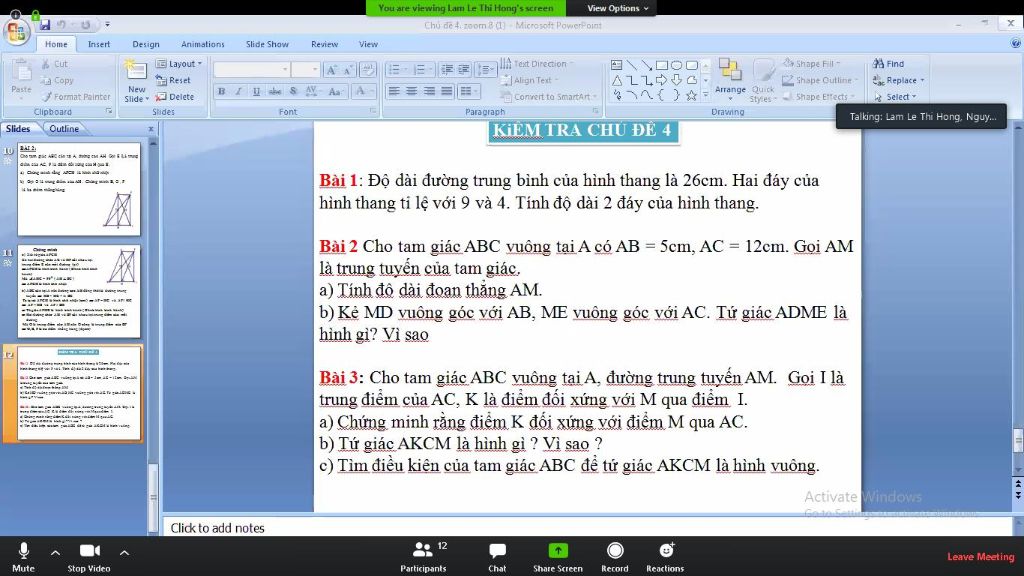Viewport: 1024px width, 576px height.
Task: Open the Layout dropdown
Action: point(180,63)
